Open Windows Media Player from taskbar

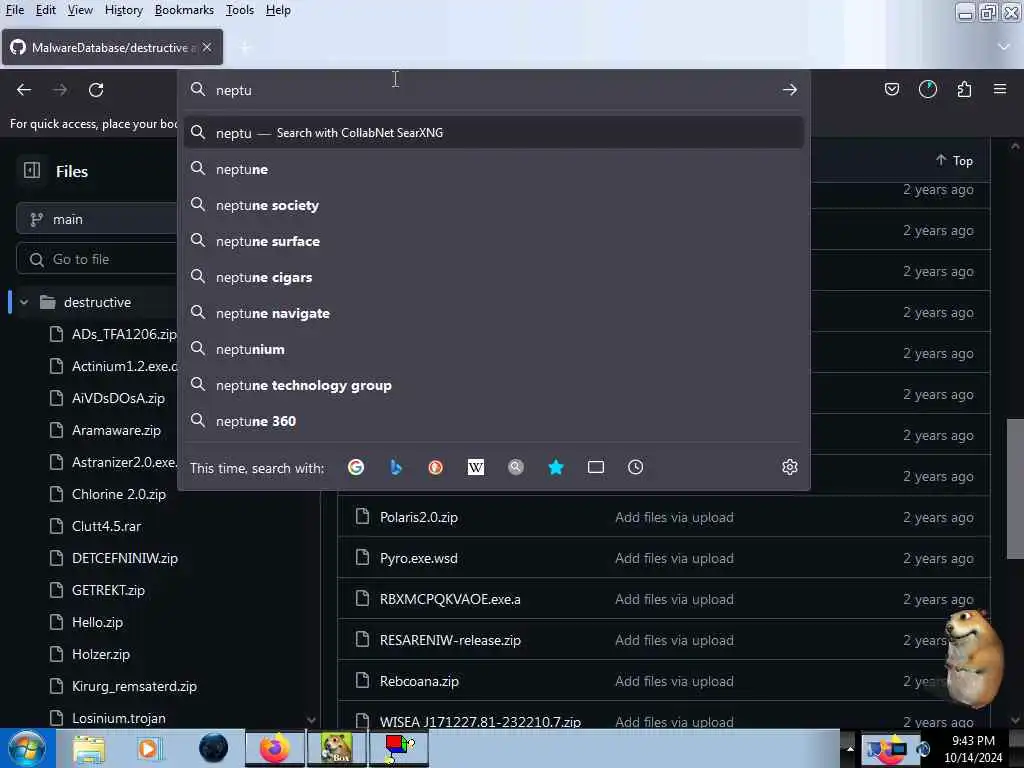pos(148,748)
